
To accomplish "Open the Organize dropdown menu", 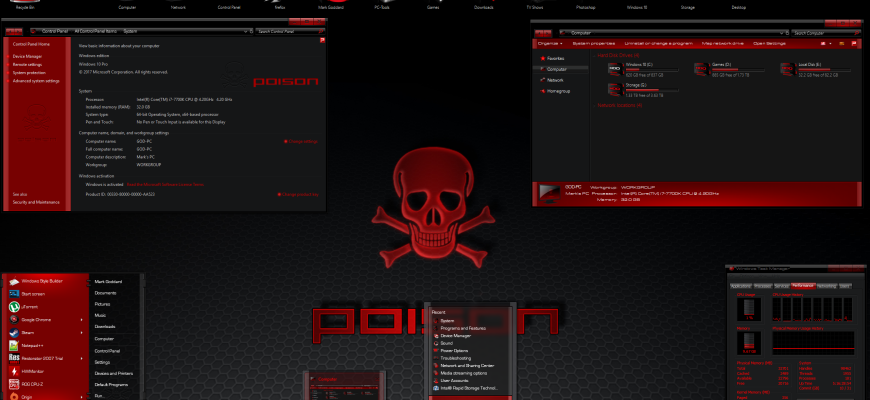I will [550, 43].
